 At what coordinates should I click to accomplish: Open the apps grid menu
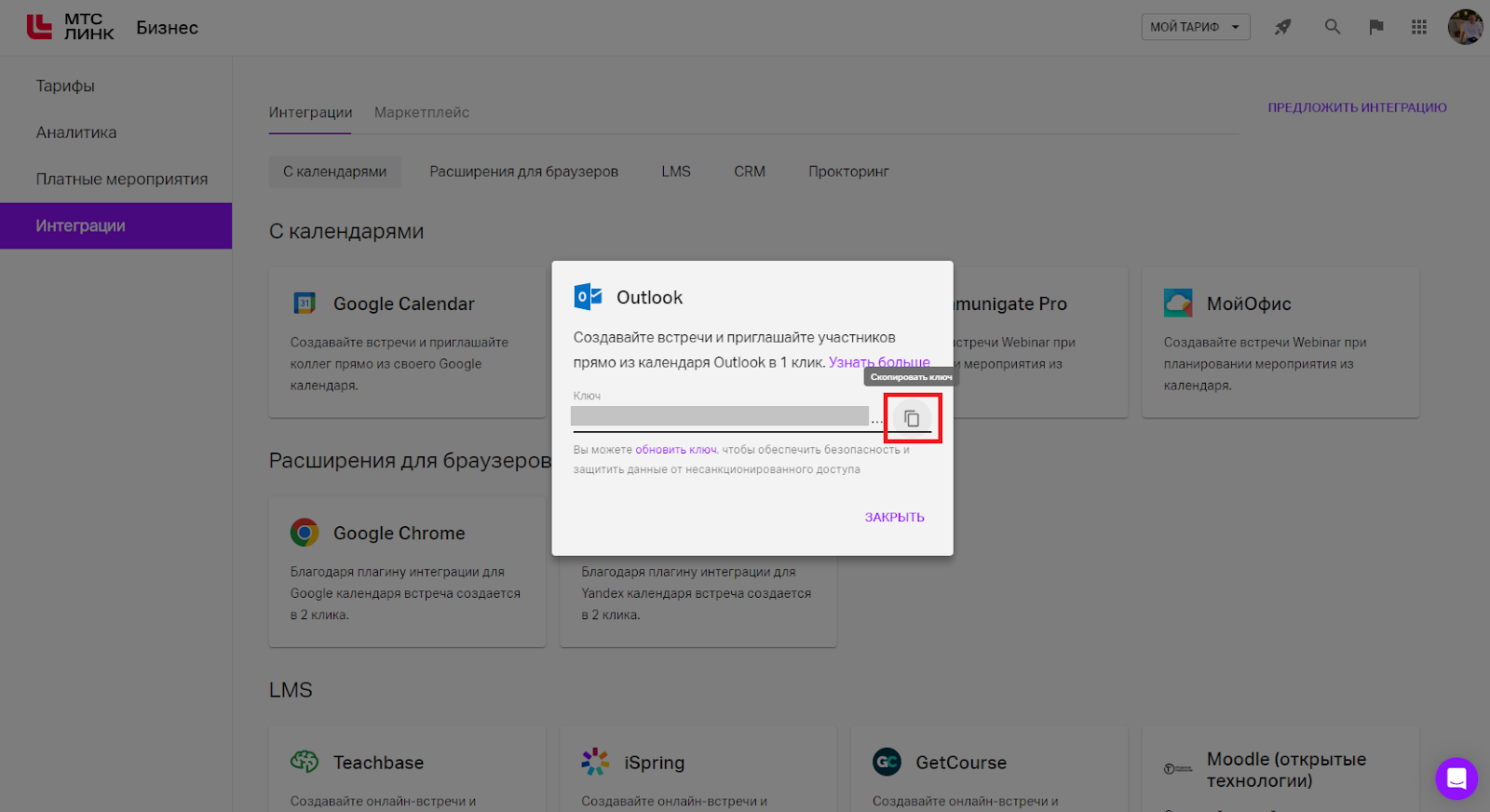coord(1419,27)
